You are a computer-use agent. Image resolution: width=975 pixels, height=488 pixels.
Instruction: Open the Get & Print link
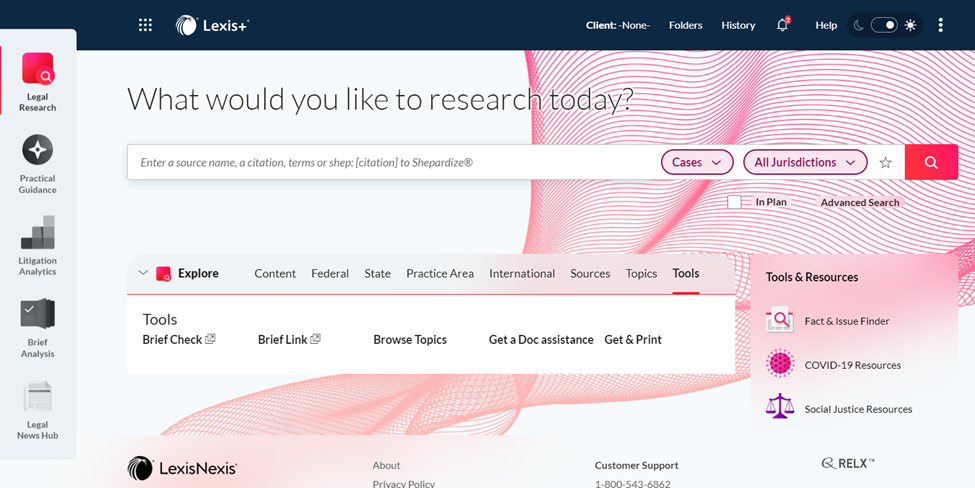click(x=633, y=339)
